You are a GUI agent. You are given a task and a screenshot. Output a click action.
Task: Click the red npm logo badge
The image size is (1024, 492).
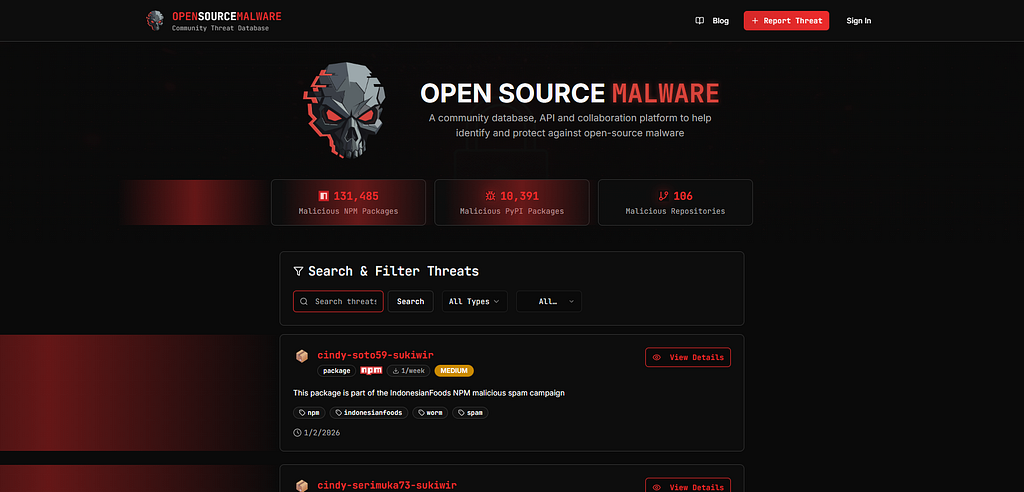click(372, 370)
